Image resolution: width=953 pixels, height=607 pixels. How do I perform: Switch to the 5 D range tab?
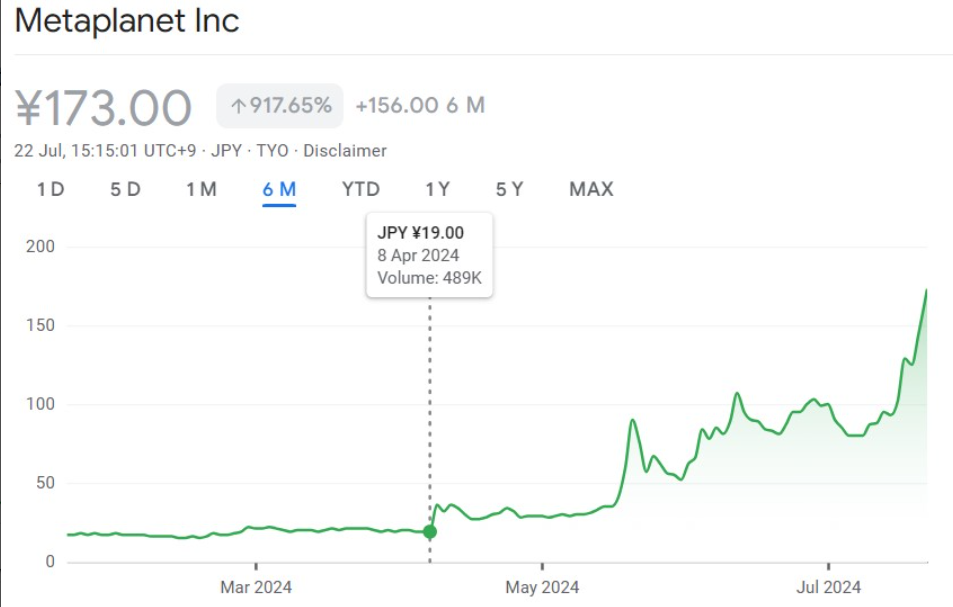coord(125,189)
